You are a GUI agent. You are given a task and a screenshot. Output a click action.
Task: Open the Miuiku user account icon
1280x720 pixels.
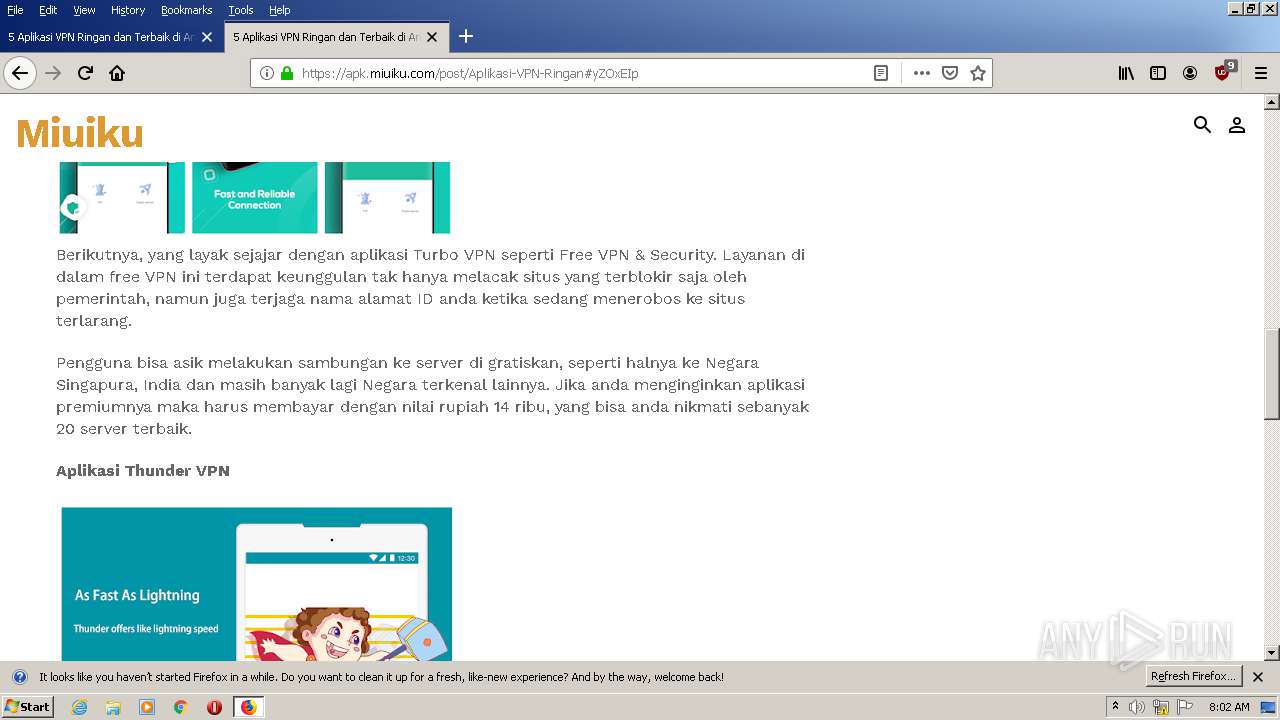[x=1237, y=125]
